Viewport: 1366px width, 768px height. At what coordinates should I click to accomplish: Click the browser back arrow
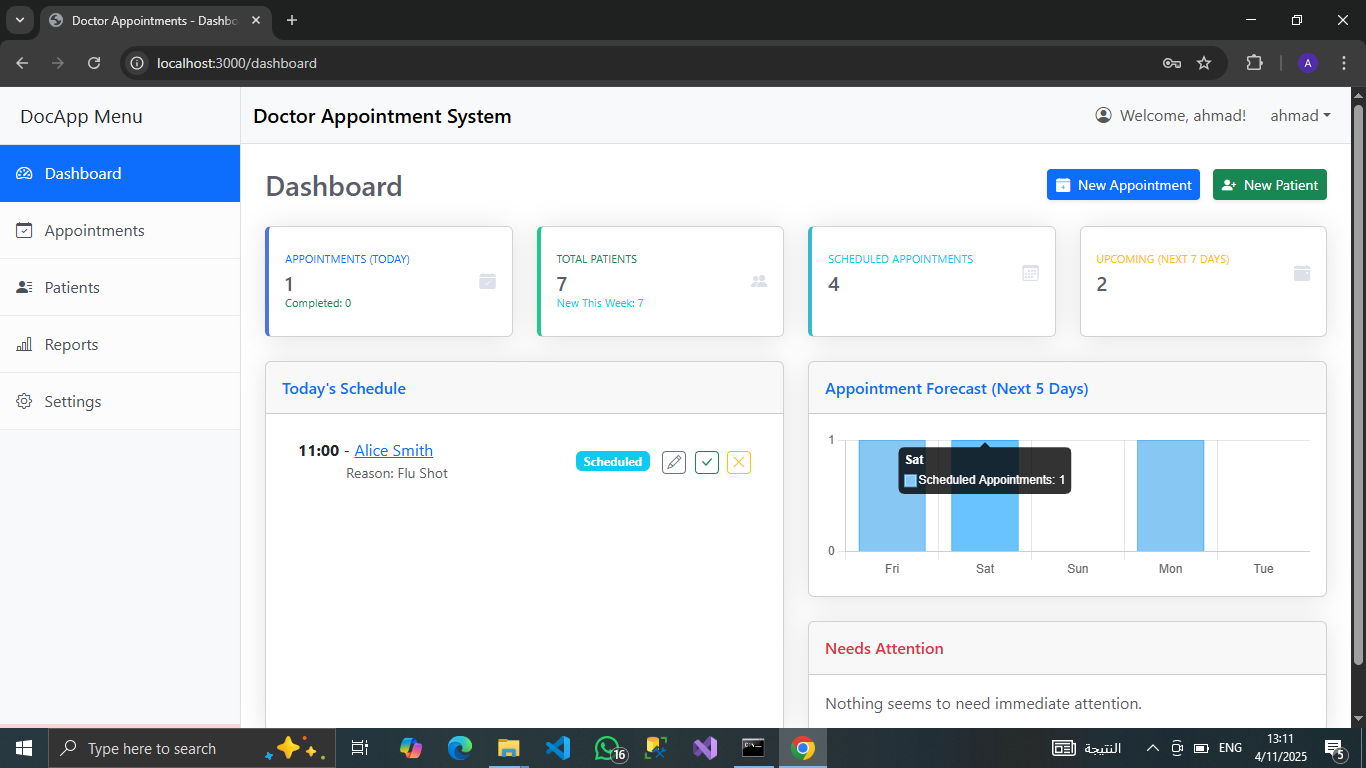tap(22, 63)
